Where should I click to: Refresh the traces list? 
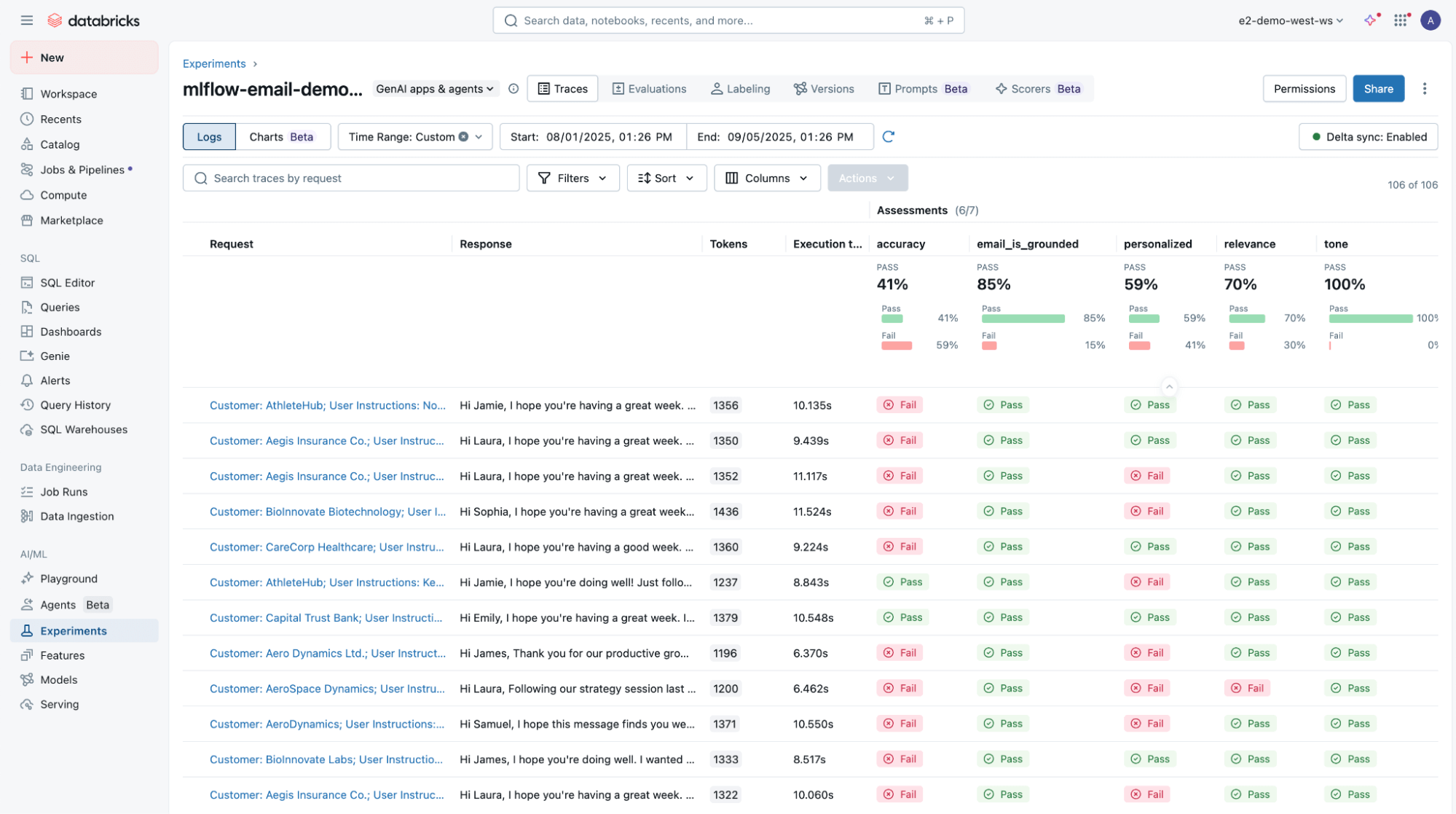[888, 136]
